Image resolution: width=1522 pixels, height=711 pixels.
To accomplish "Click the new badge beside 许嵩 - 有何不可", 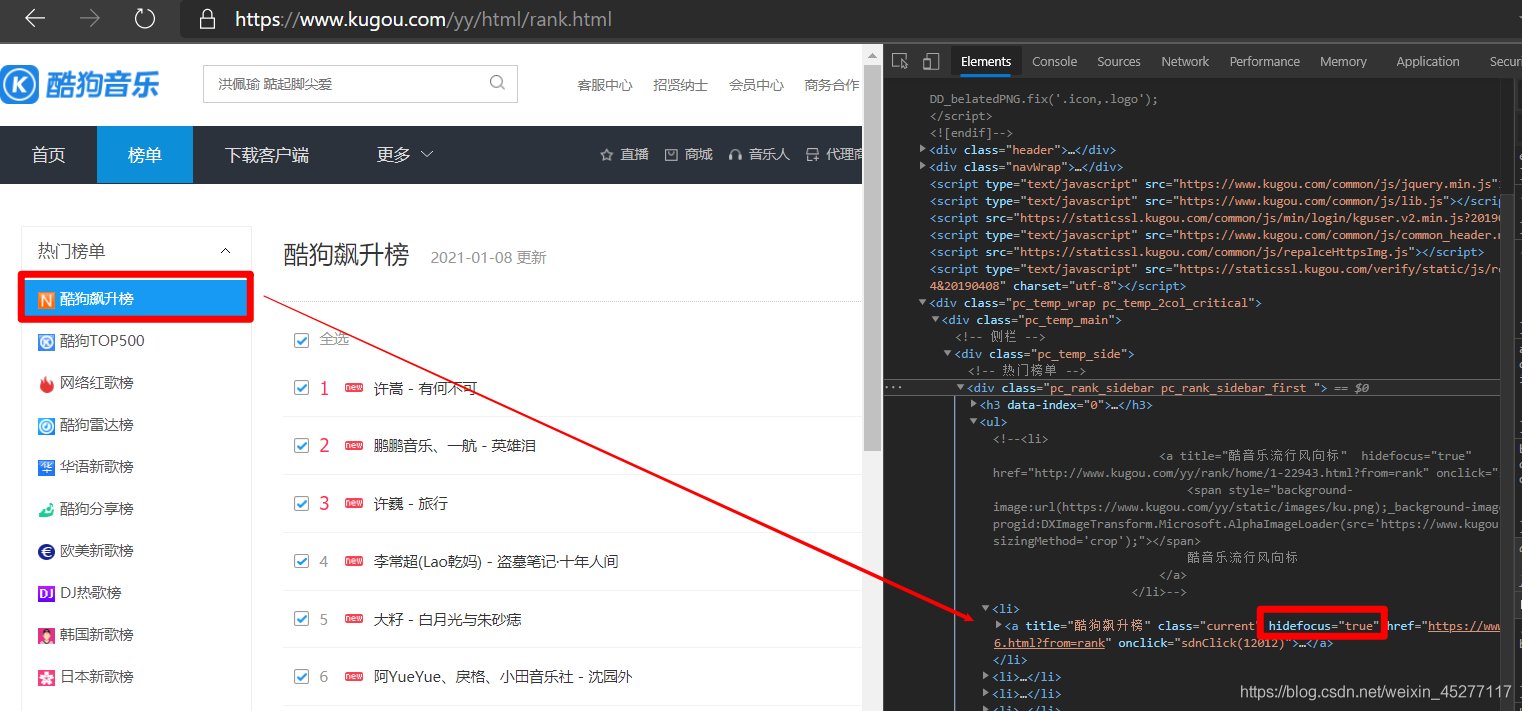I will (x=354, y=388).
